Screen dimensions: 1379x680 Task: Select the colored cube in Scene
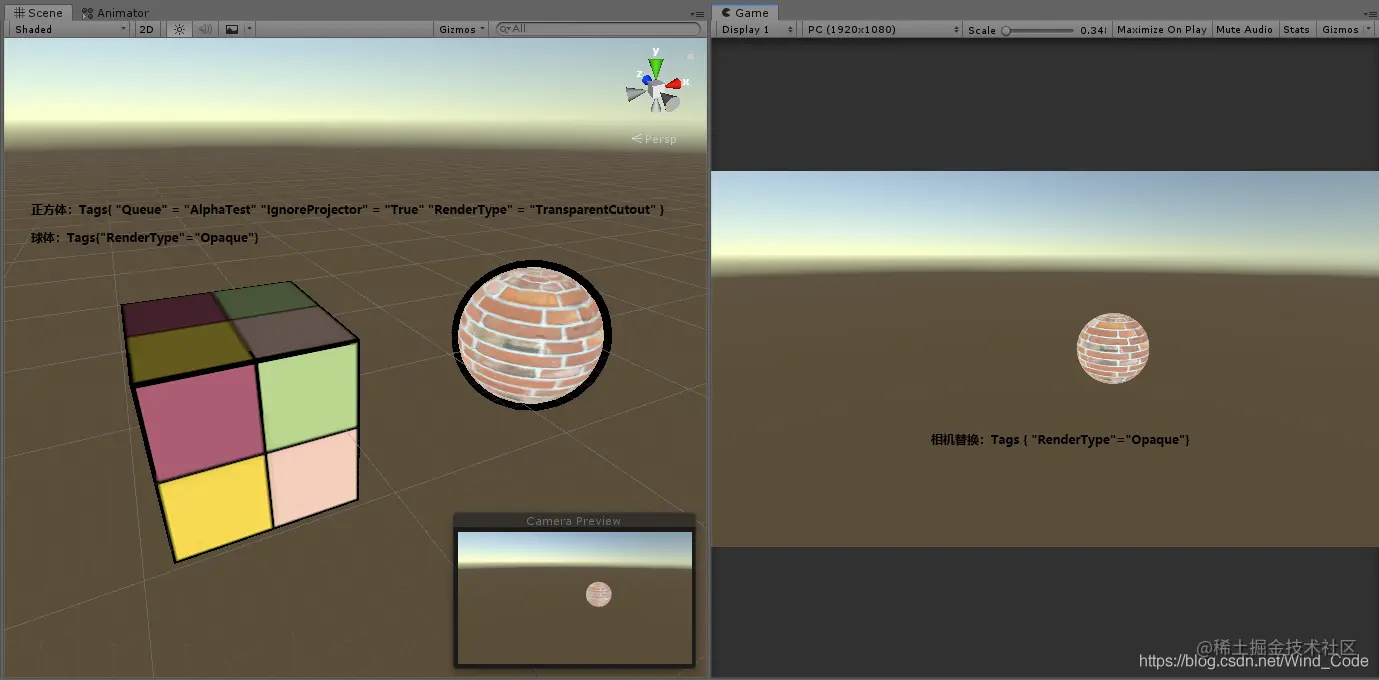pos(242,420)
